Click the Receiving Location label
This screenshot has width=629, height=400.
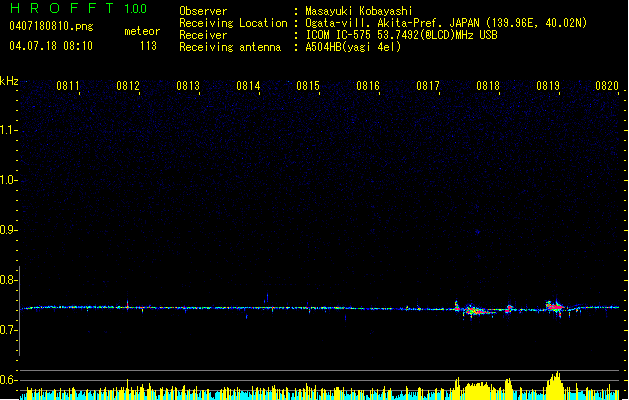point(233,23)
